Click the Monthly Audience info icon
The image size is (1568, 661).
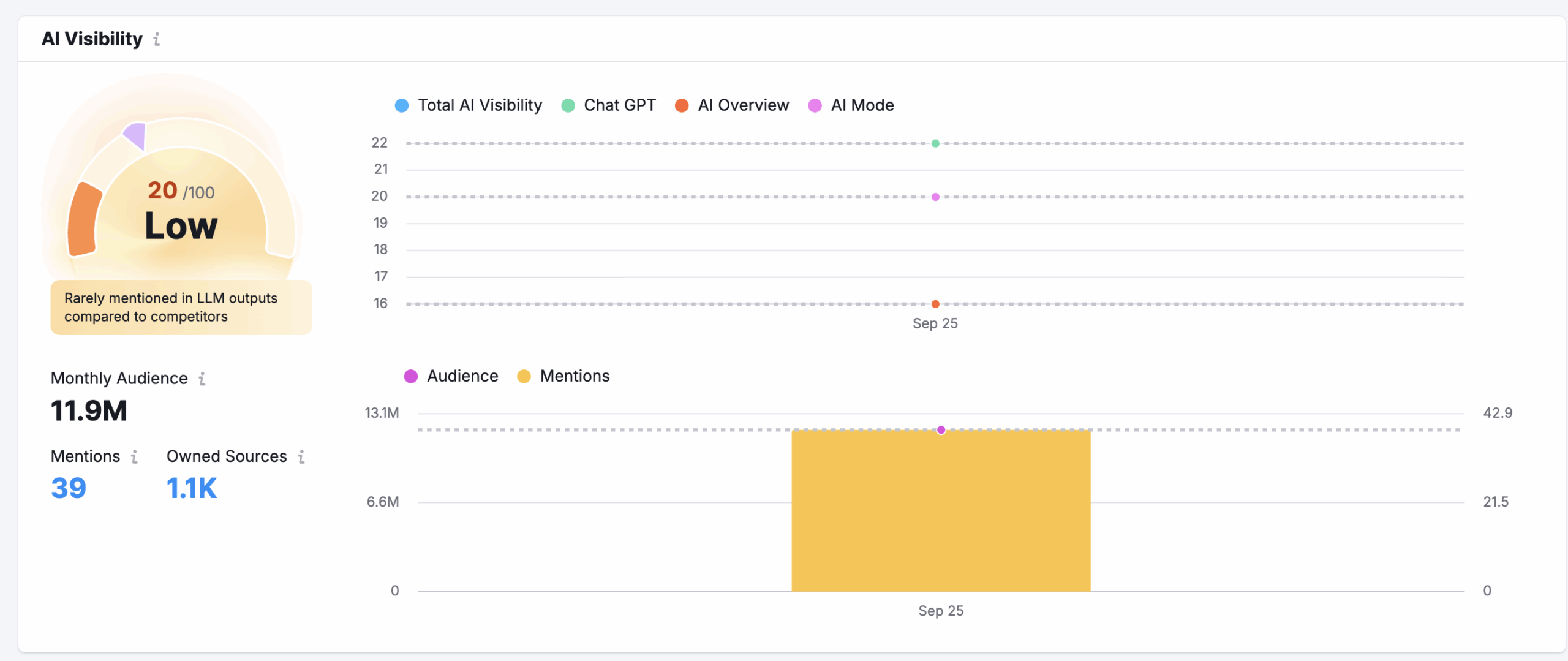[202, 379]
